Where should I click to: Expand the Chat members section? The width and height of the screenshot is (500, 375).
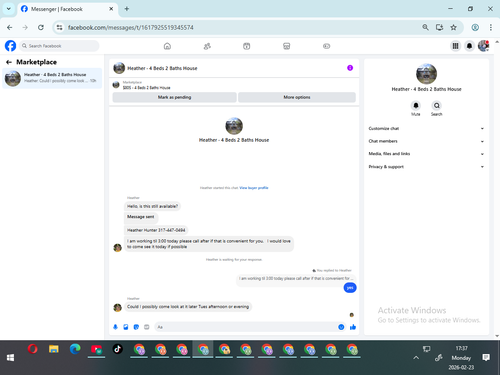point(426,141)
